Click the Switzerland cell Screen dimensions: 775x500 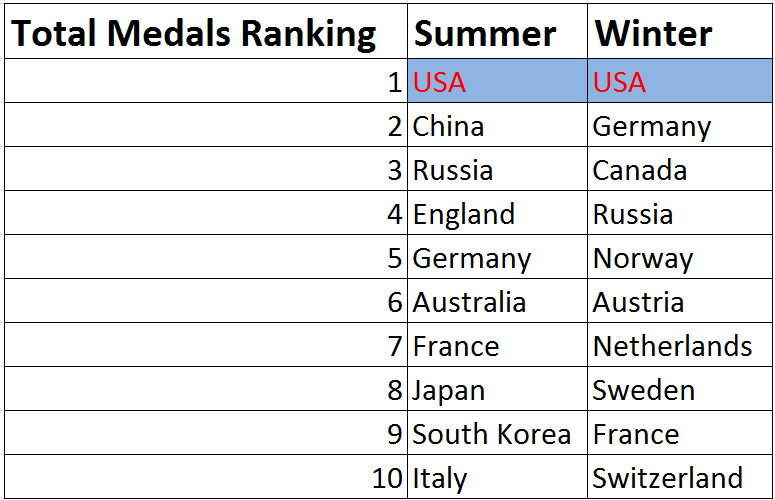680,478
